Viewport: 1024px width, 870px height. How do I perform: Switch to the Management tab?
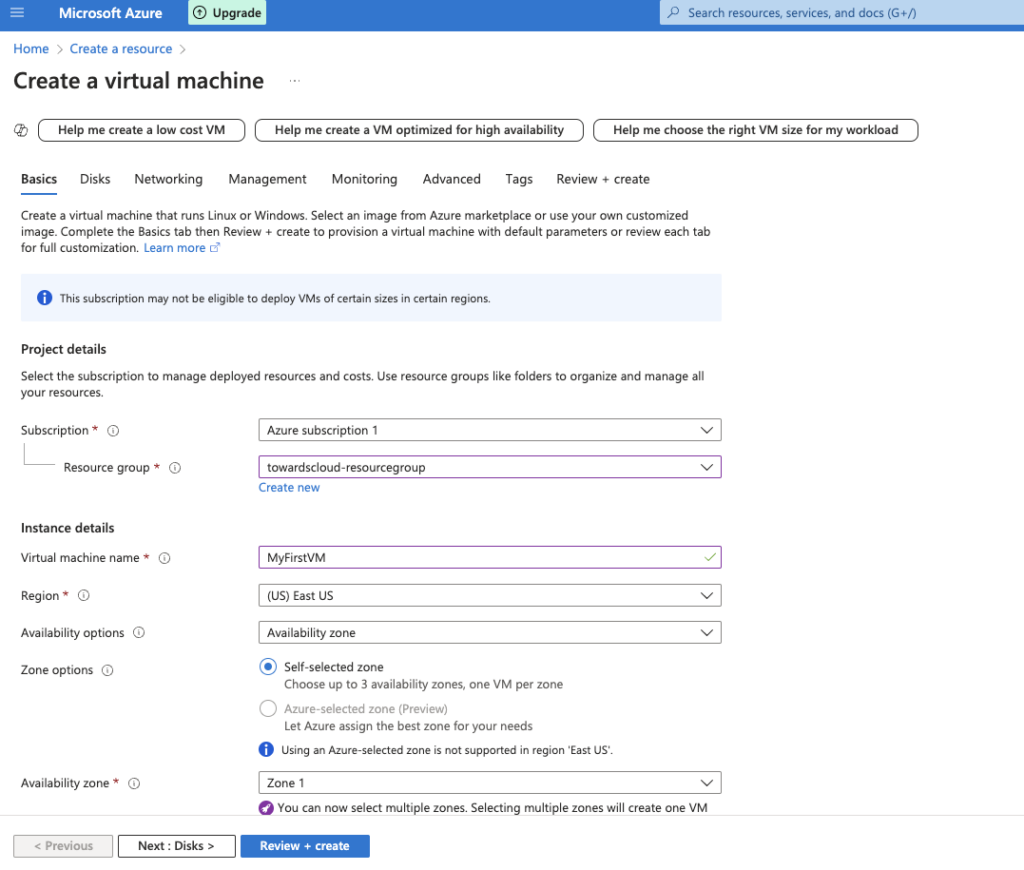267,179
